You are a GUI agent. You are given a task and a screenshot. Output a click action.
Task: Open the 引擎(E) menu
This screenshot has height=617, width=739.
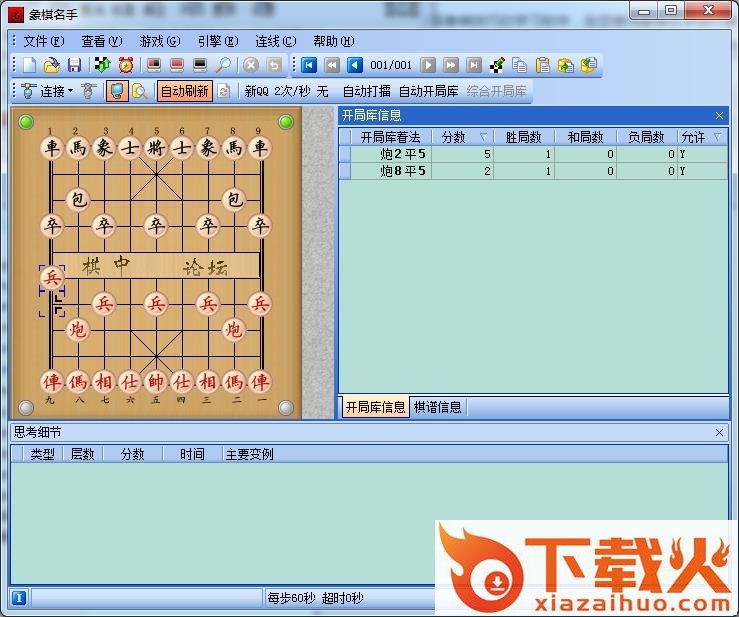click(x=218, y=41)
